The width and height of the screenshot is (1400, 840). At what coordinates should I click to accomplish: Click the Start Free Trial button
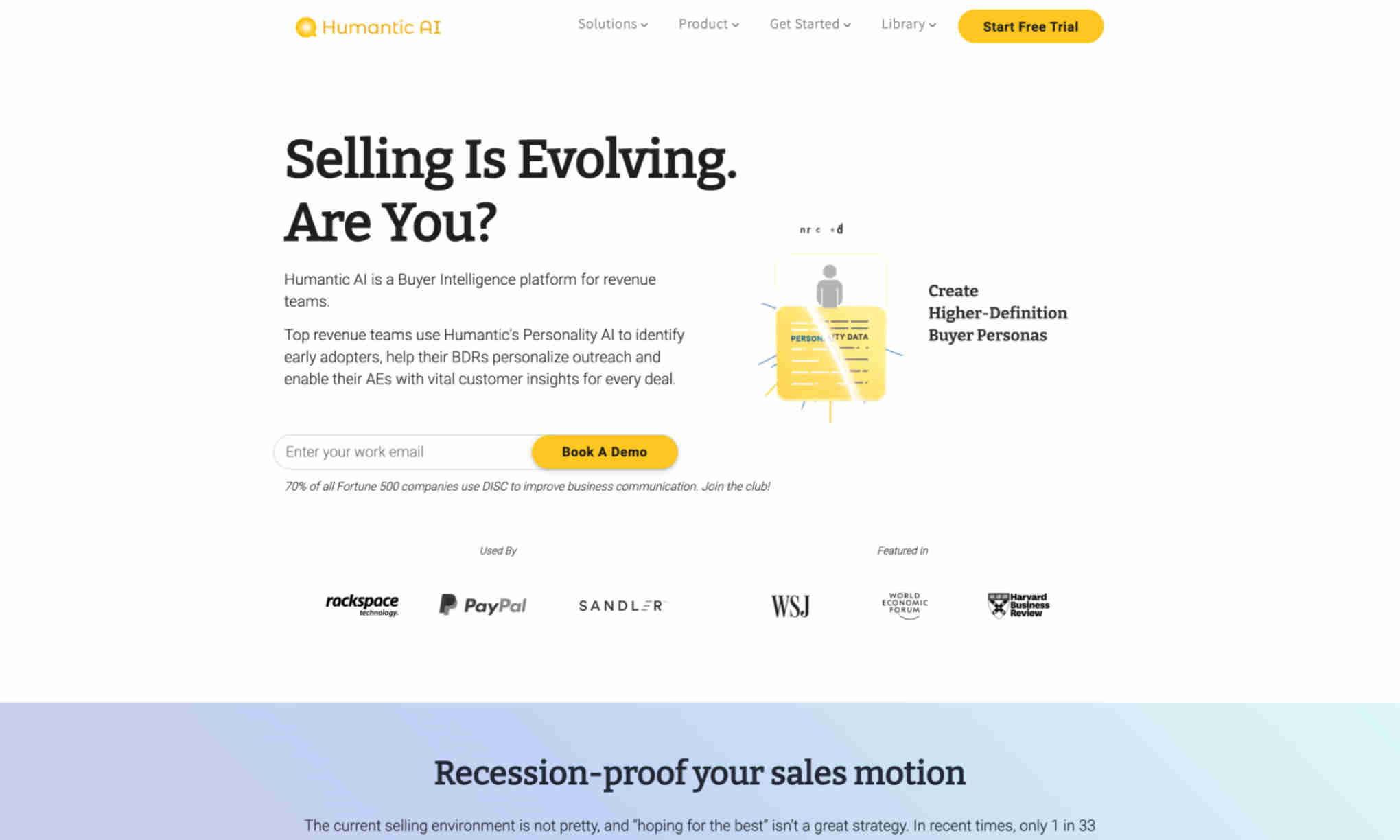pos(1031,26)
